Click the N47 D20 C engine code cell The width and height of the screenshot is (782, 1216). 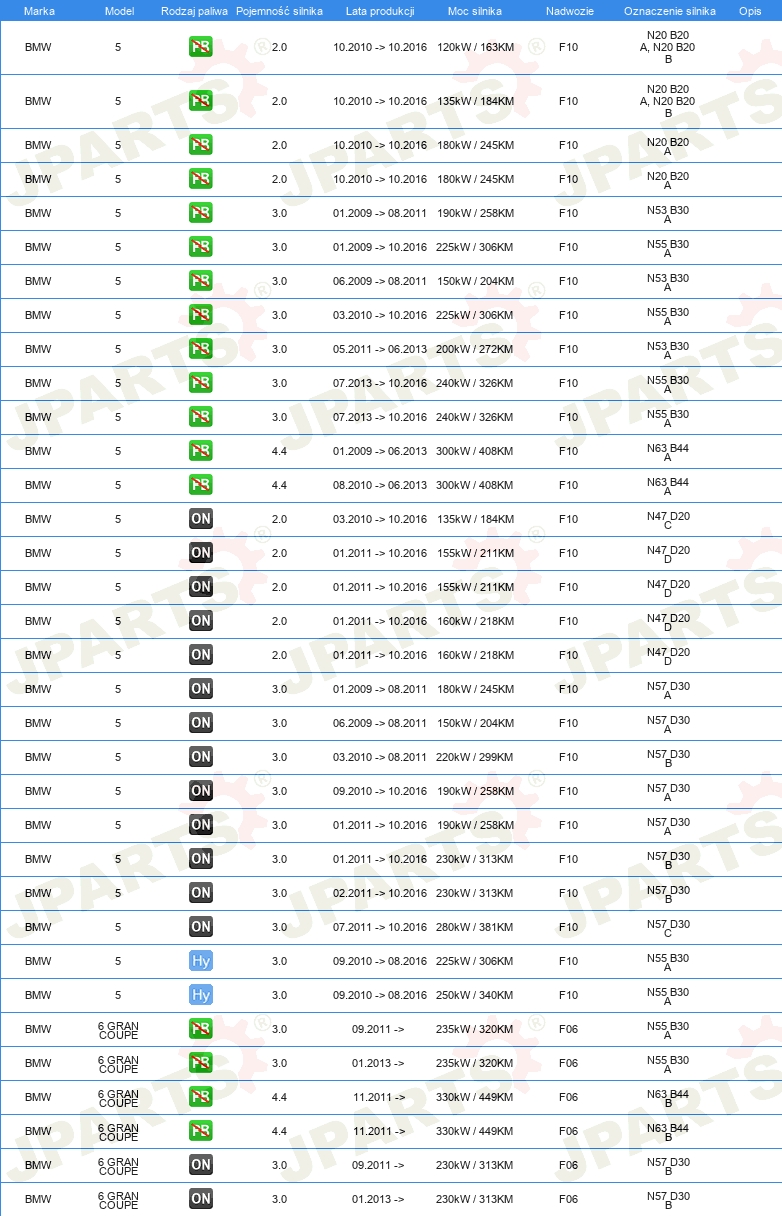(x=668, y=521)
